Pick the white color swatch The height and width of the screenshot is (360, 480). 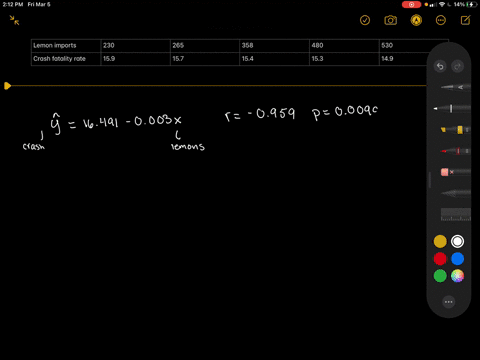[x=457, y=241]
